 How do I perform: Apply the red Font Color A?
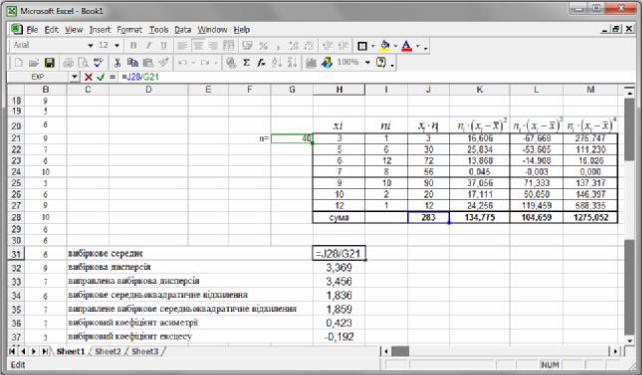point(407,46)
